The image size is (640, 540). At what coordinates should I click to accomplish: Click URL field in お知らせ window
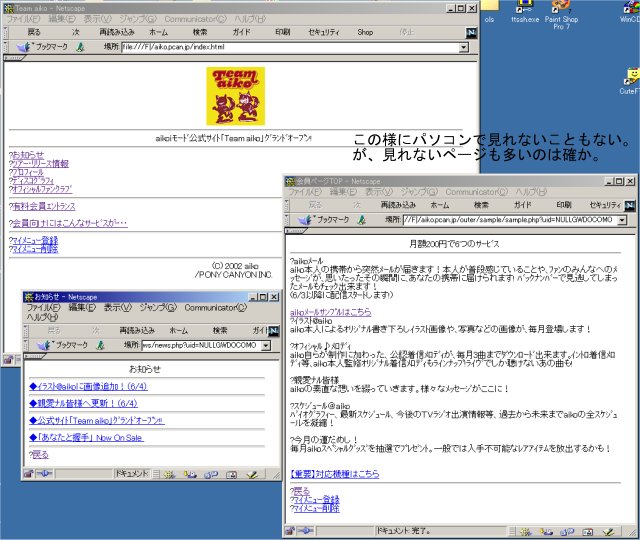201,346
